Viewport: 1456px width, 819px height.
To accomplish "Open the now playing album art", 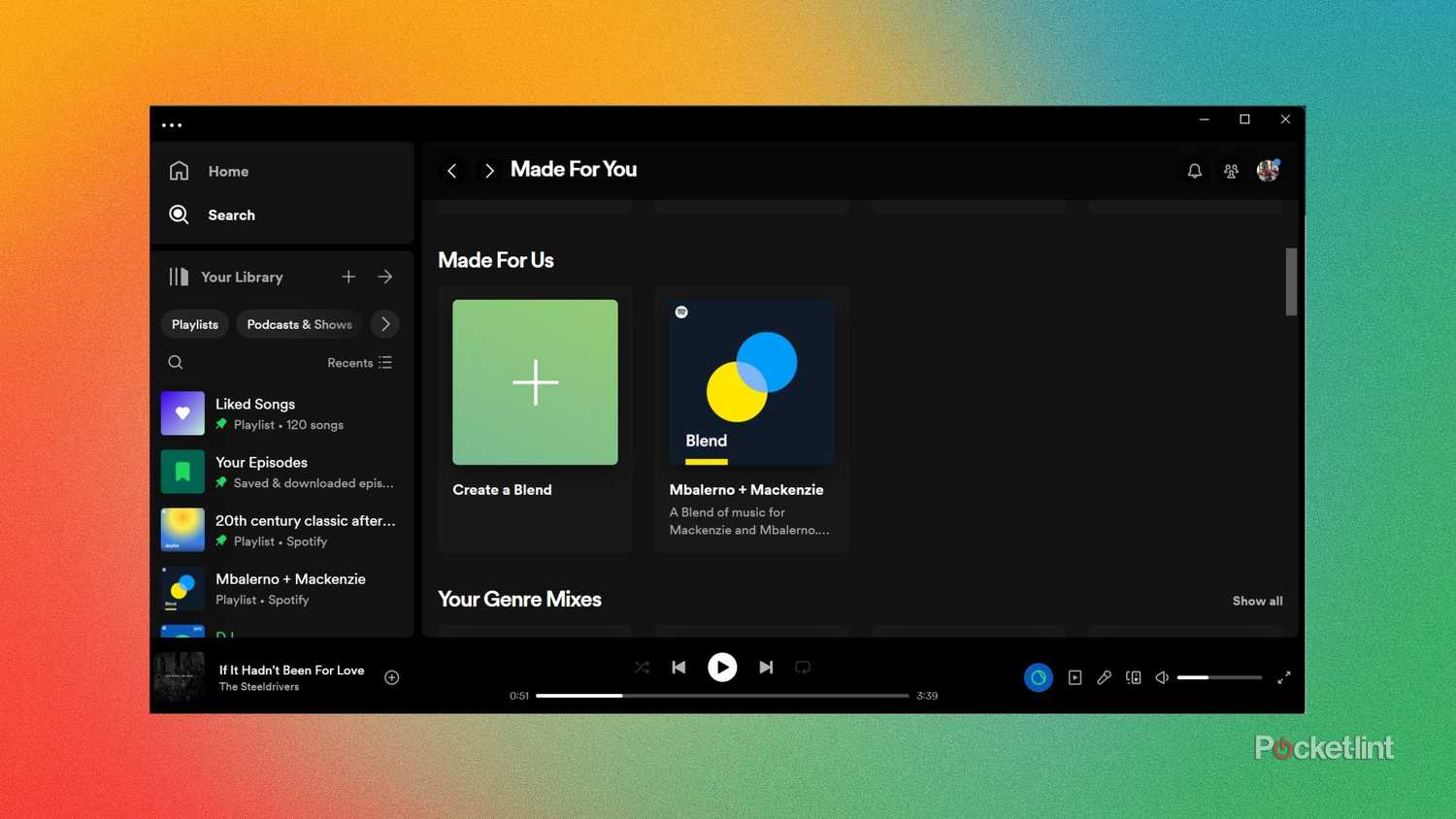I will coord(180,677).
